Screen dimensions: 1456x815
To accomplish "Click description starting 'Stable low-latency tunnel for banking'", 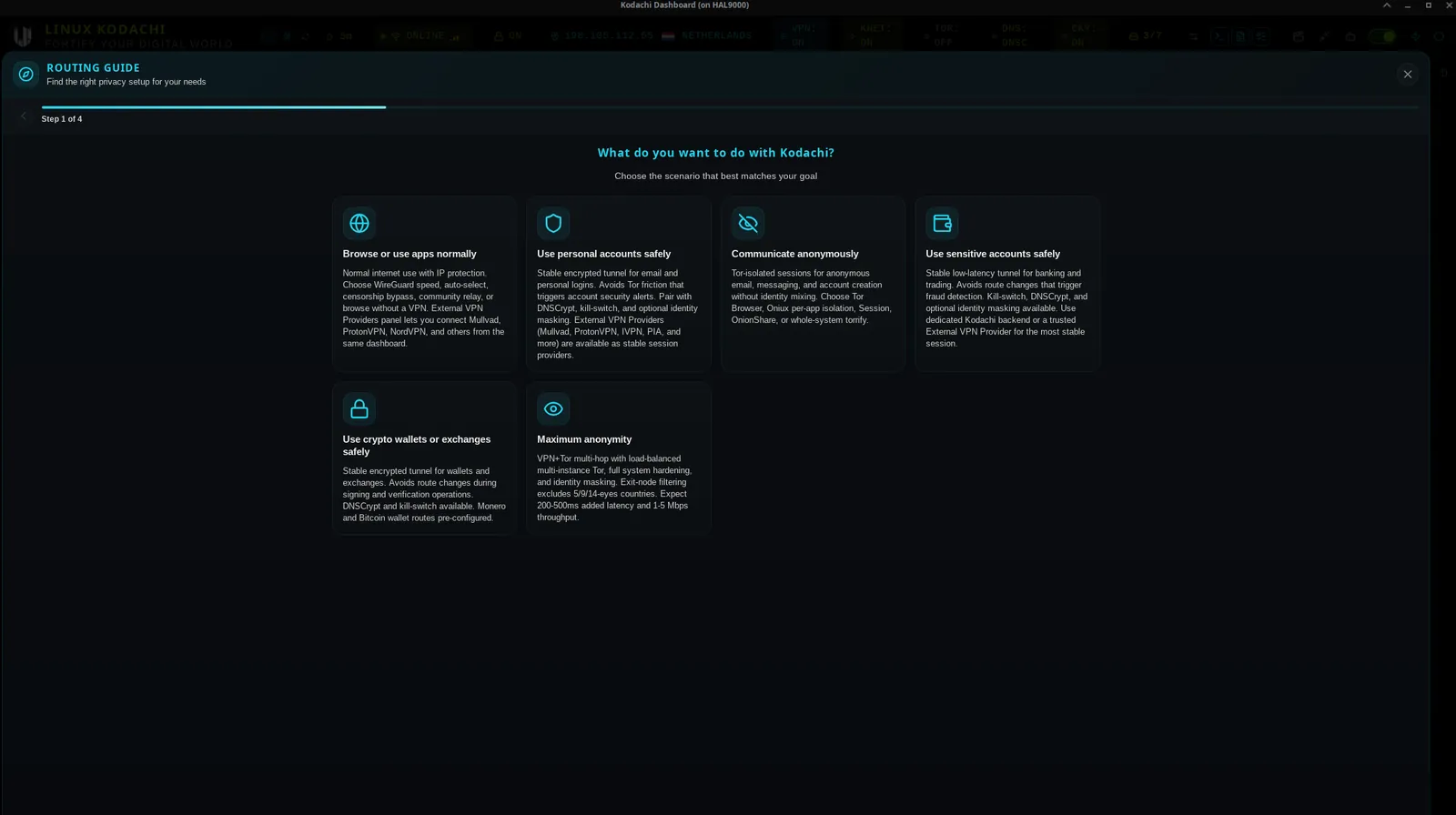I will [x=1006, y=308].
